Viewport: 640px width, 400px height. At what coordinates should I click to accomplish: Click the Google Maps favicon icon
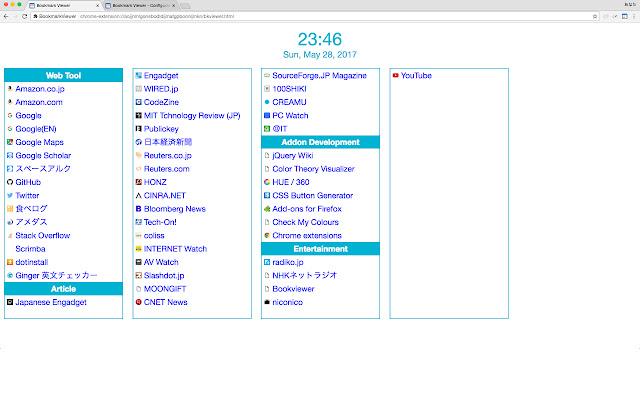coord(10,142)
